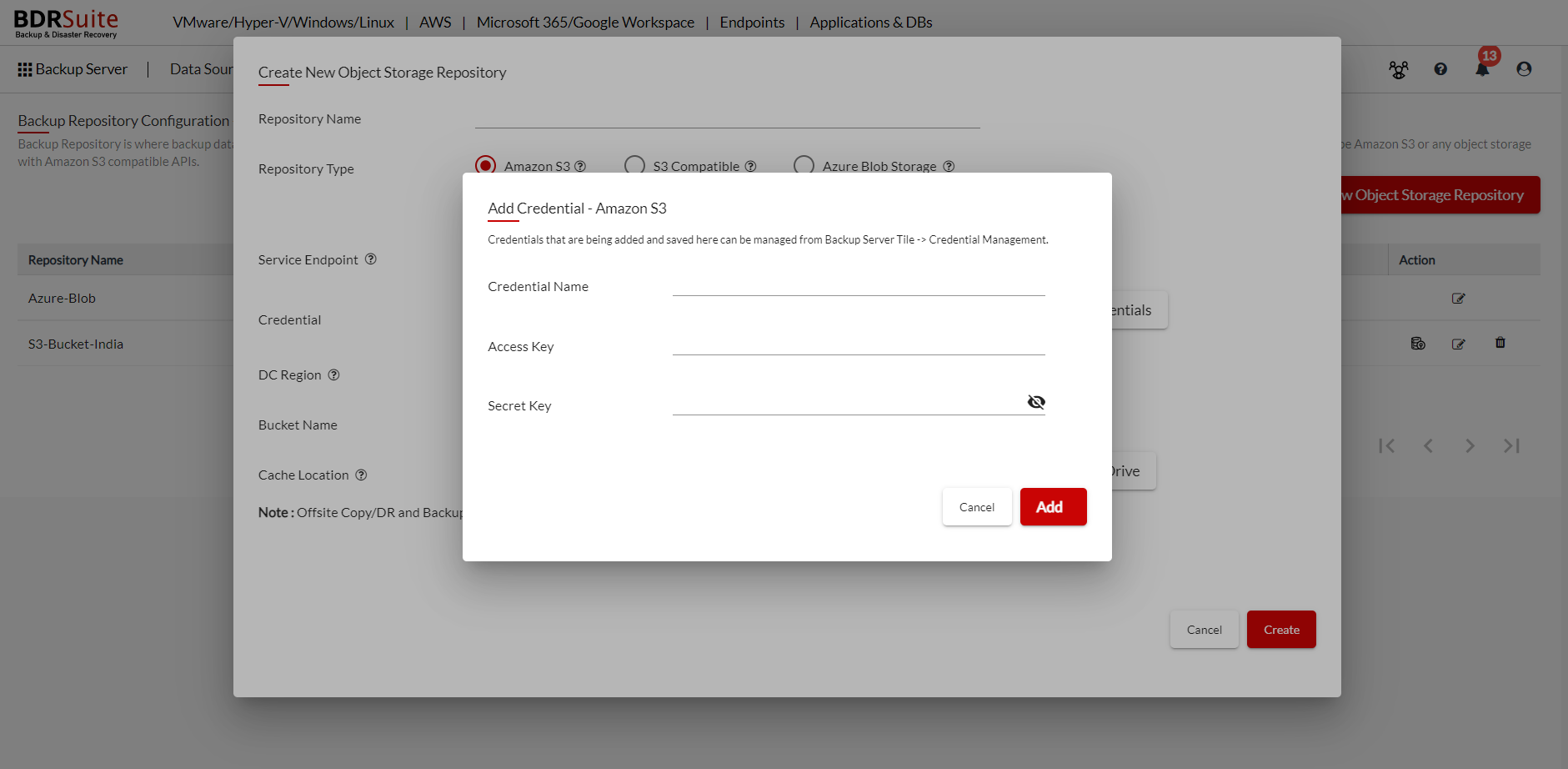Image resolution: width=1568 pixels, height=769 pixels.
Task: Open Microsoft 365/Google Workspace menu
Action: [585, 23]
